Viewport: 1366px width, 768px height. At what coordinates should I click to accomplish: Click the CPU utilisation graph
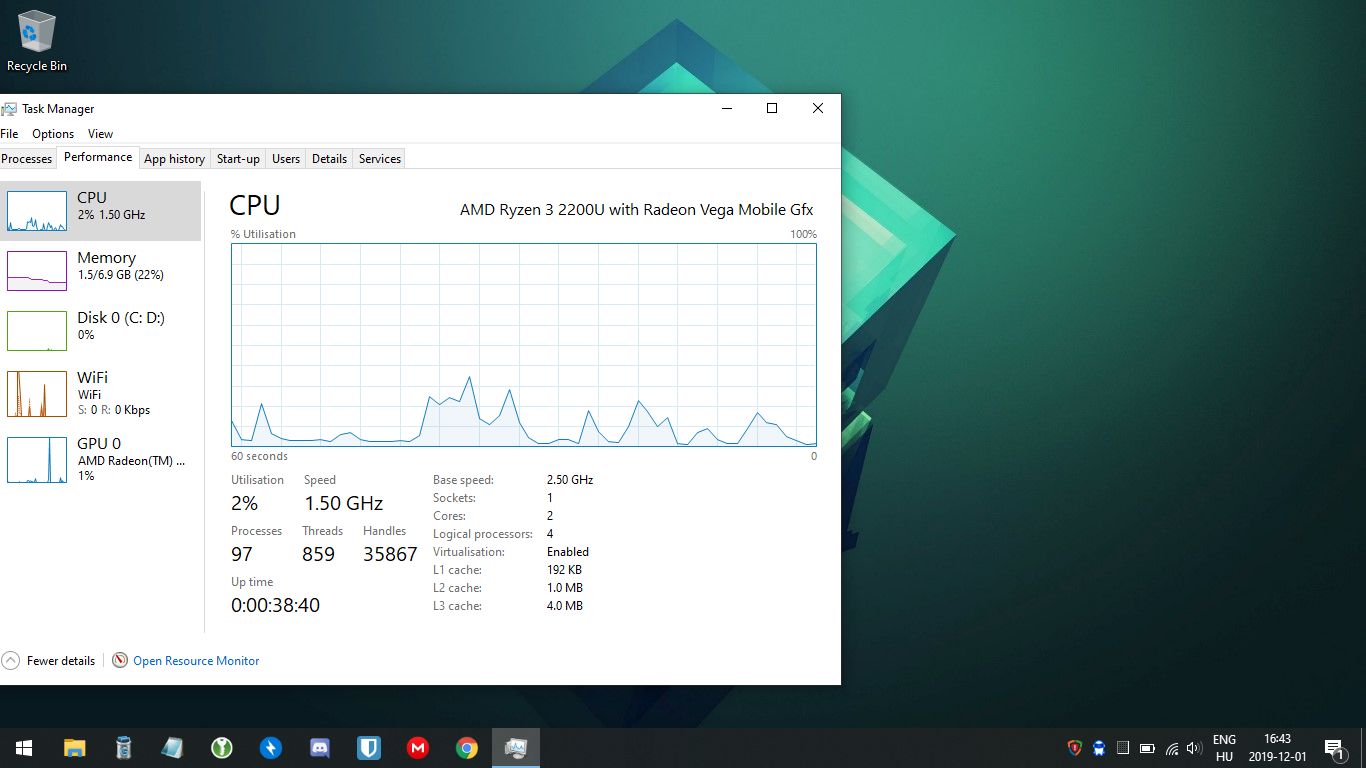pyautogui.click(x=524, y=345)
